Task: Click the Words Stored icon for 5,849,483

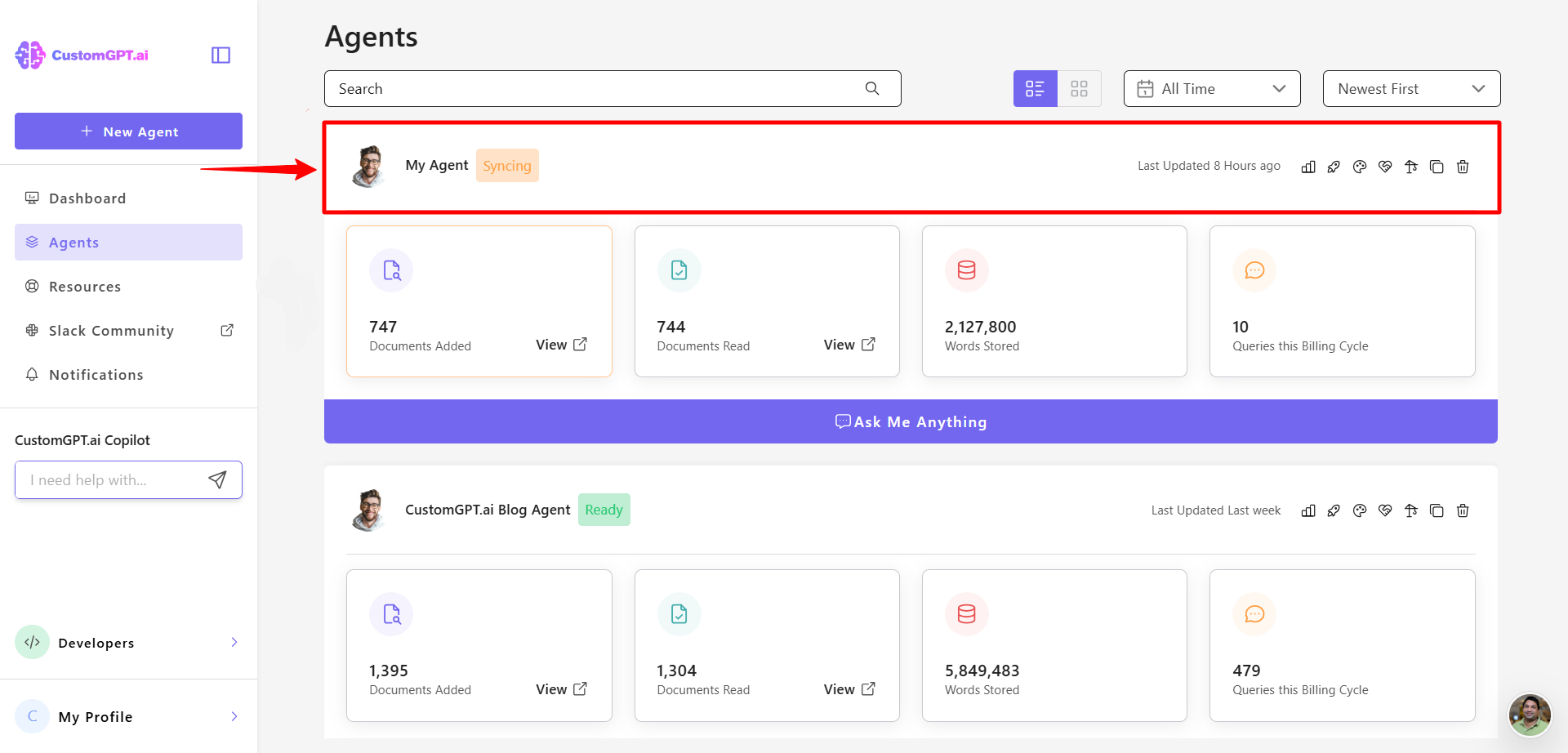Action: pos(967,614)
